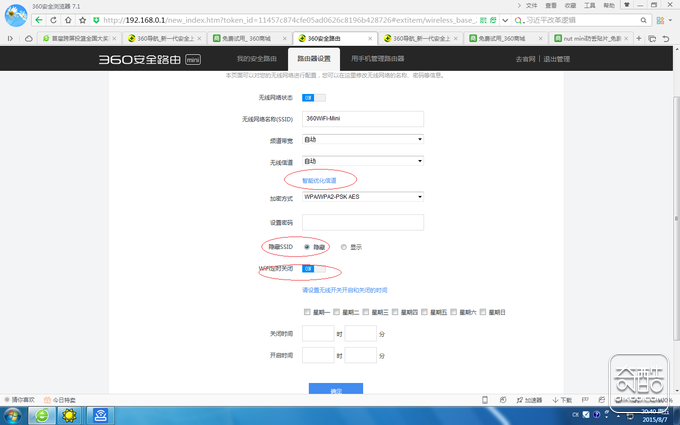Image resolution: width=680 pixels, height=425 pixels.
Task: Open the 用手机管理路由器 tab
Action: [377, 59]
